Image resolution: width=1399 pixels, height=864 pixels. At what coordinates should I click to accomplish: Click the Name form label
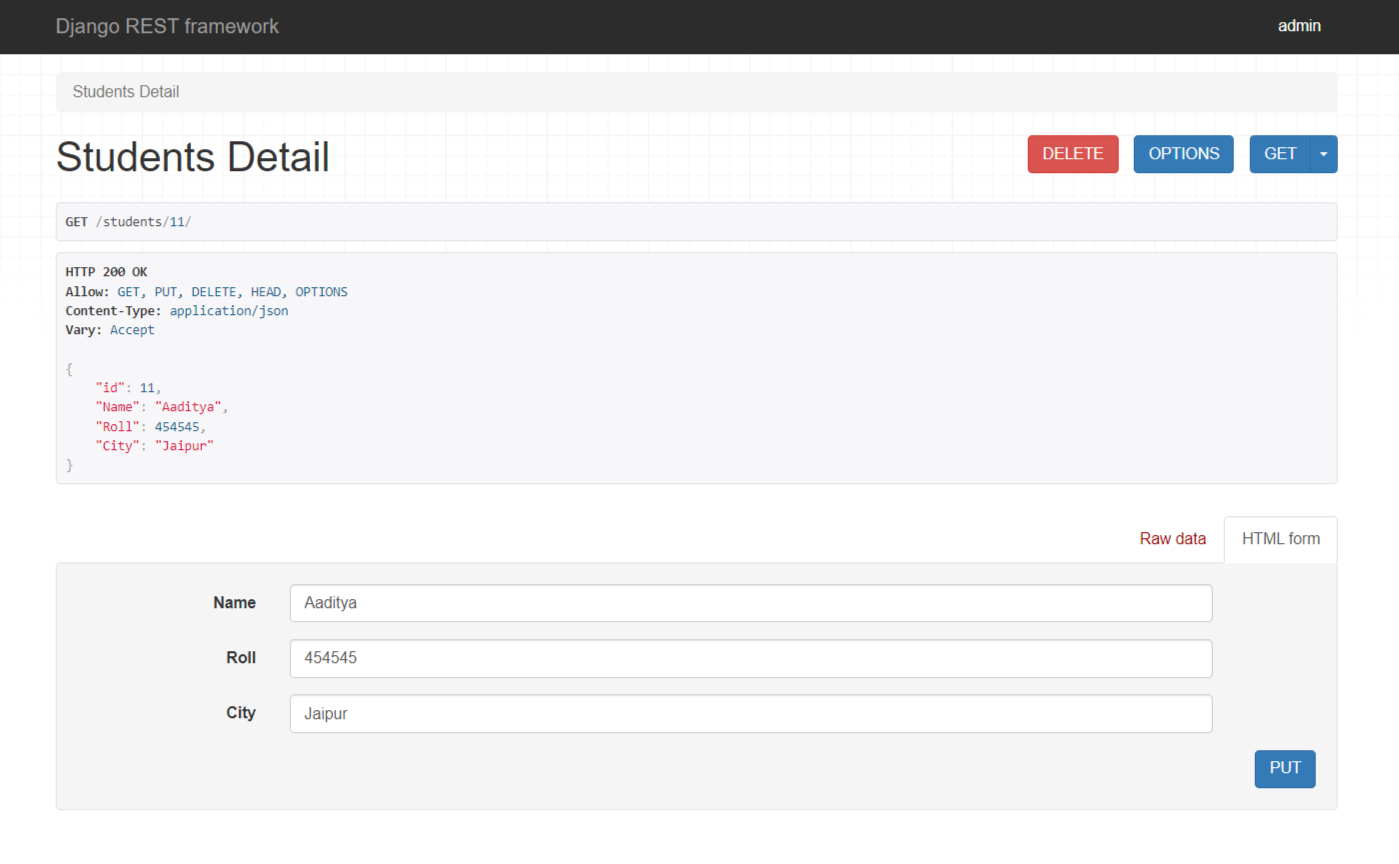(234, 603)
